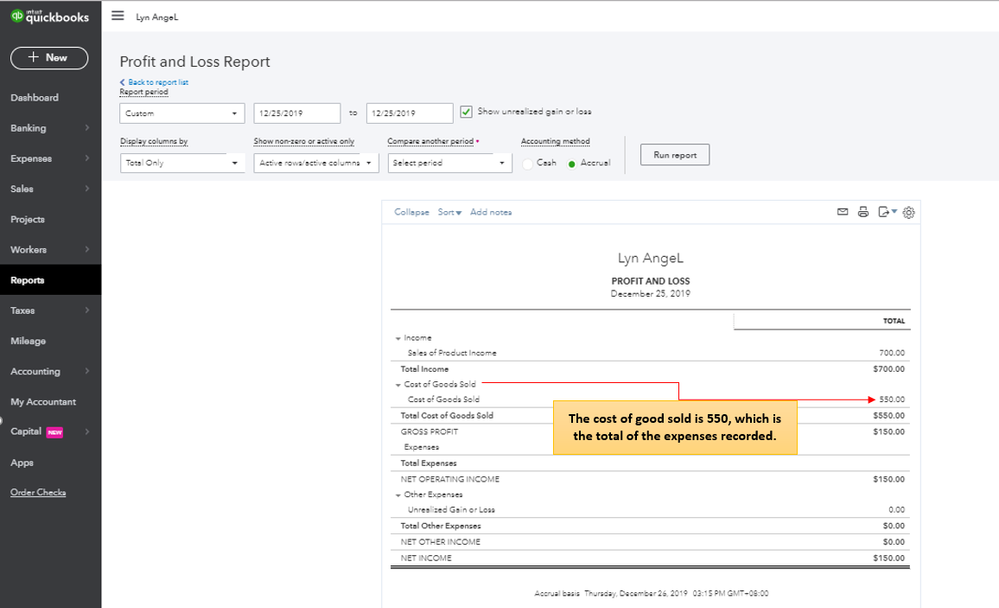Click the GROSS PROFIT row label

tap(429, 432)
